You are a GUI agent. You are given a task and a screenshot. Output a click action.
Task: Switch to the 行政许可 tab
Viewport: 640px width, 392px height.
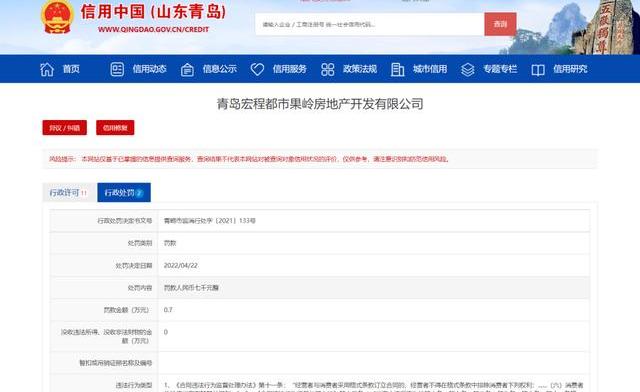coord(69,192)
